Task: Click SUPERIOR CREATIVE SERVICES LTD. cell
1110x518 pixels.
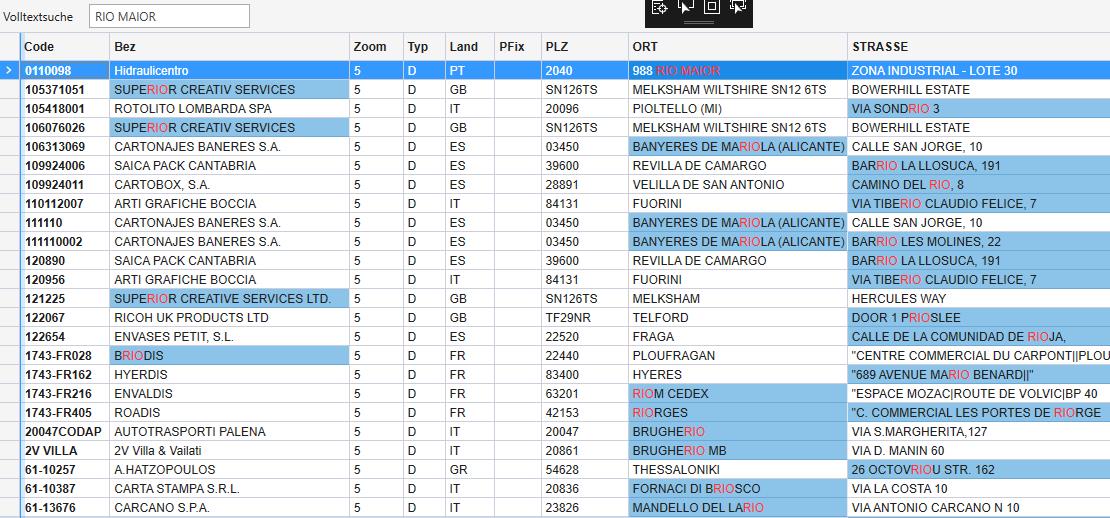Action: (x=229, y=299)
